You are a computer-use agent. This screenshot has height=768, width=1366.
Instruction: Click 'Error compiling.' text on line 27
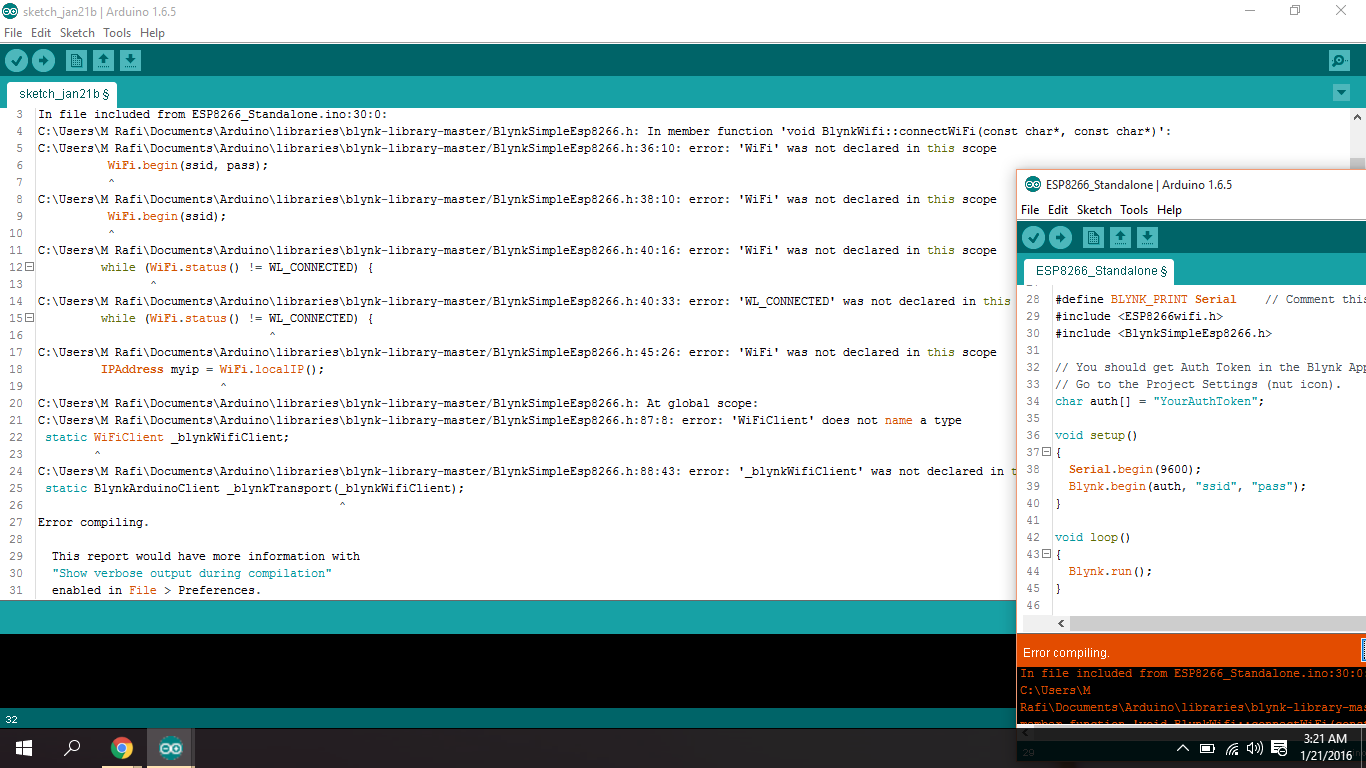coord(93,522)
